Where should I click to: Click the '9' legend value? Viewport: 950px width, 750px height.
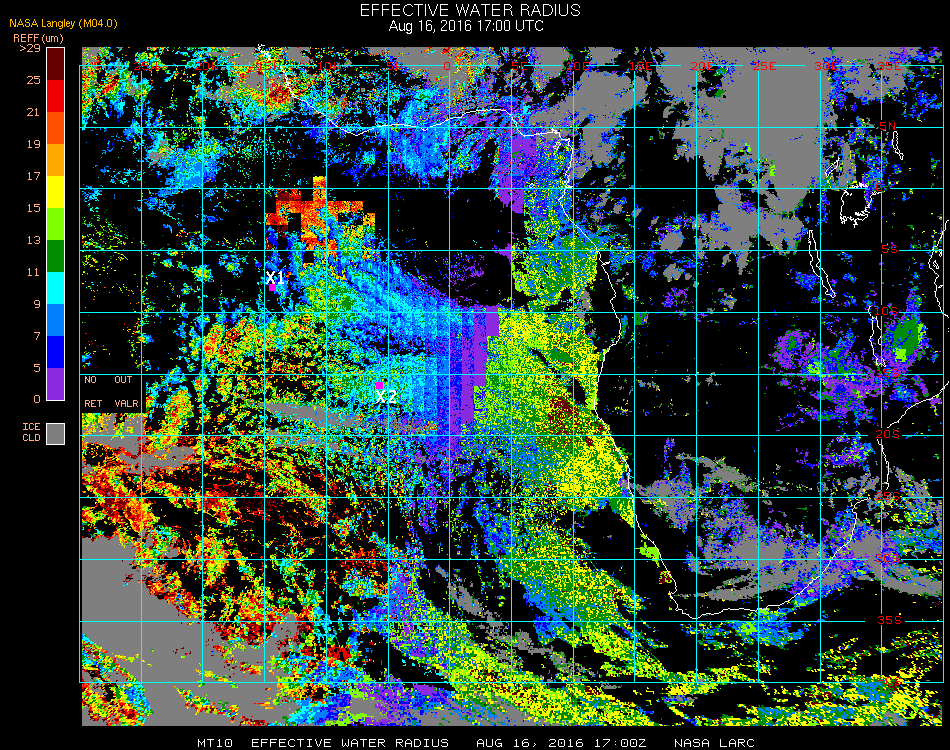tap(37, 304)
